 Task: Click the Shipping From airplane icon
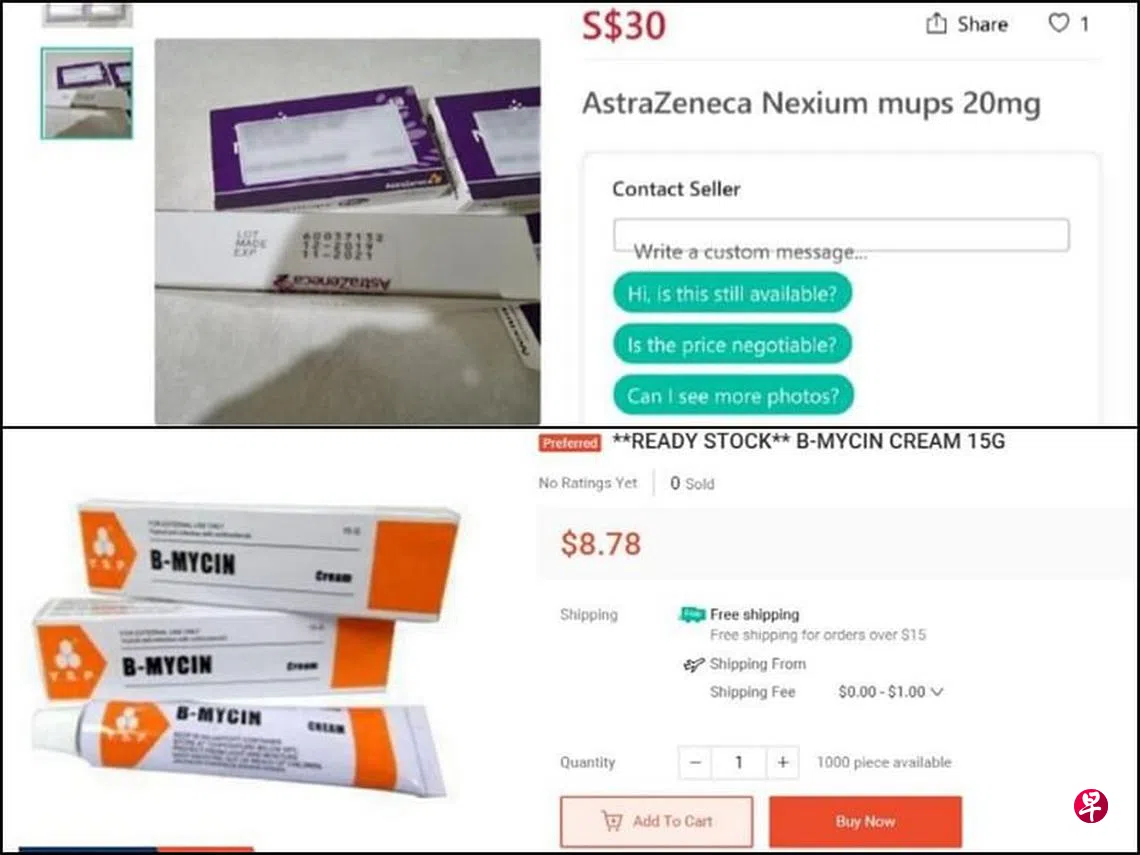tap(694, 664)
